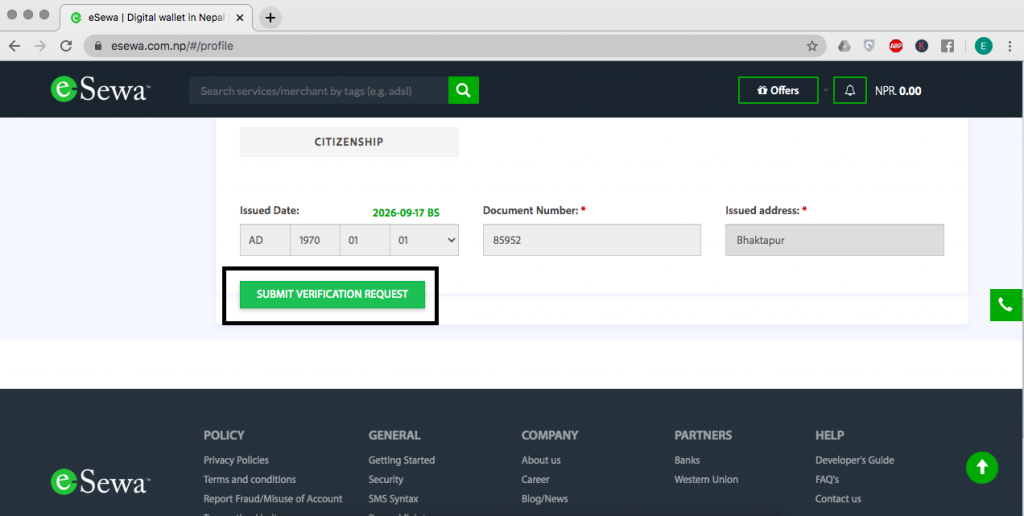Click the ABP adblock extension icon
The width and height of the screenshot is (1024, 516).
pos(896,46)
